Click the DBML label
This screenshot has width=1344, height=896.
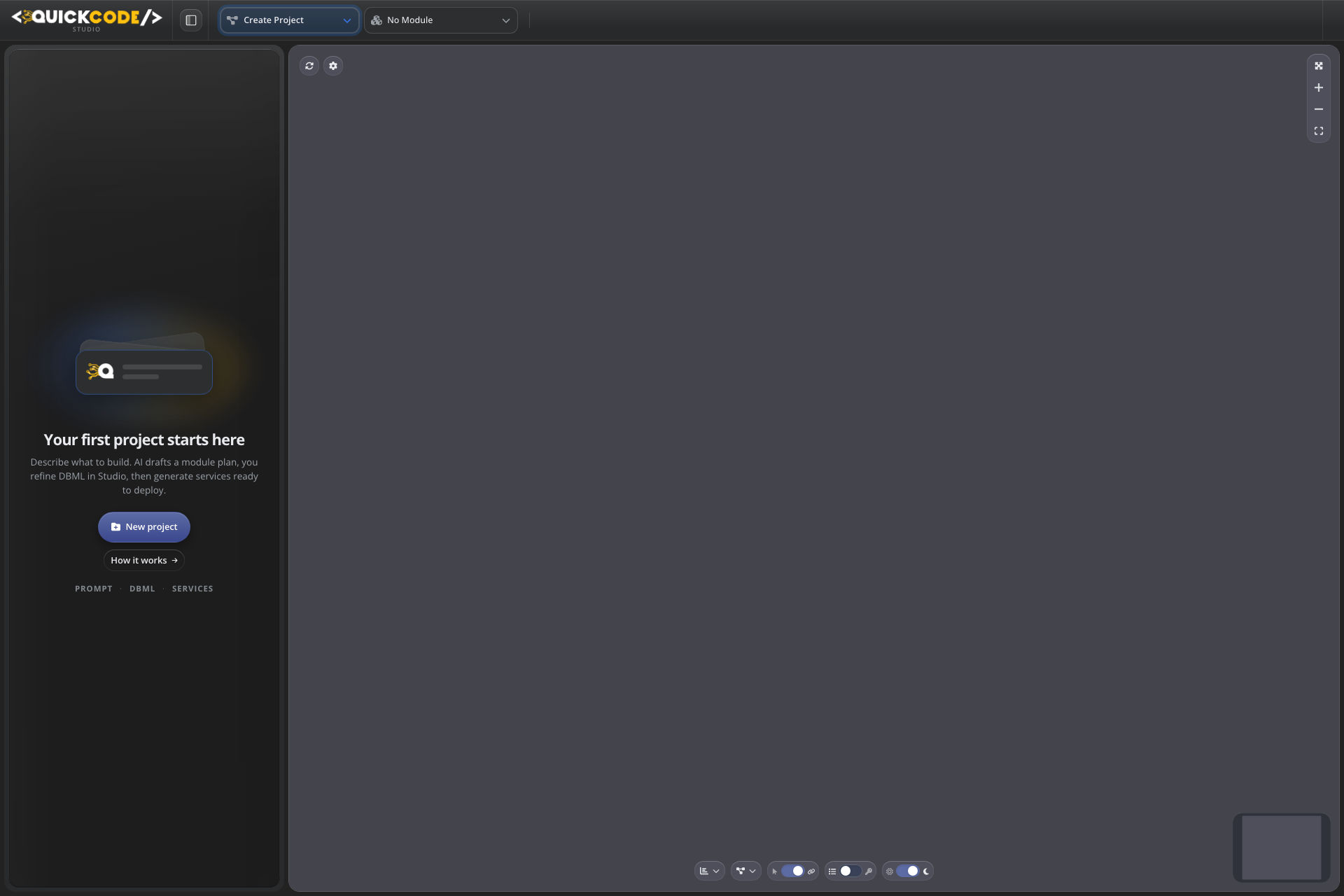142,589
